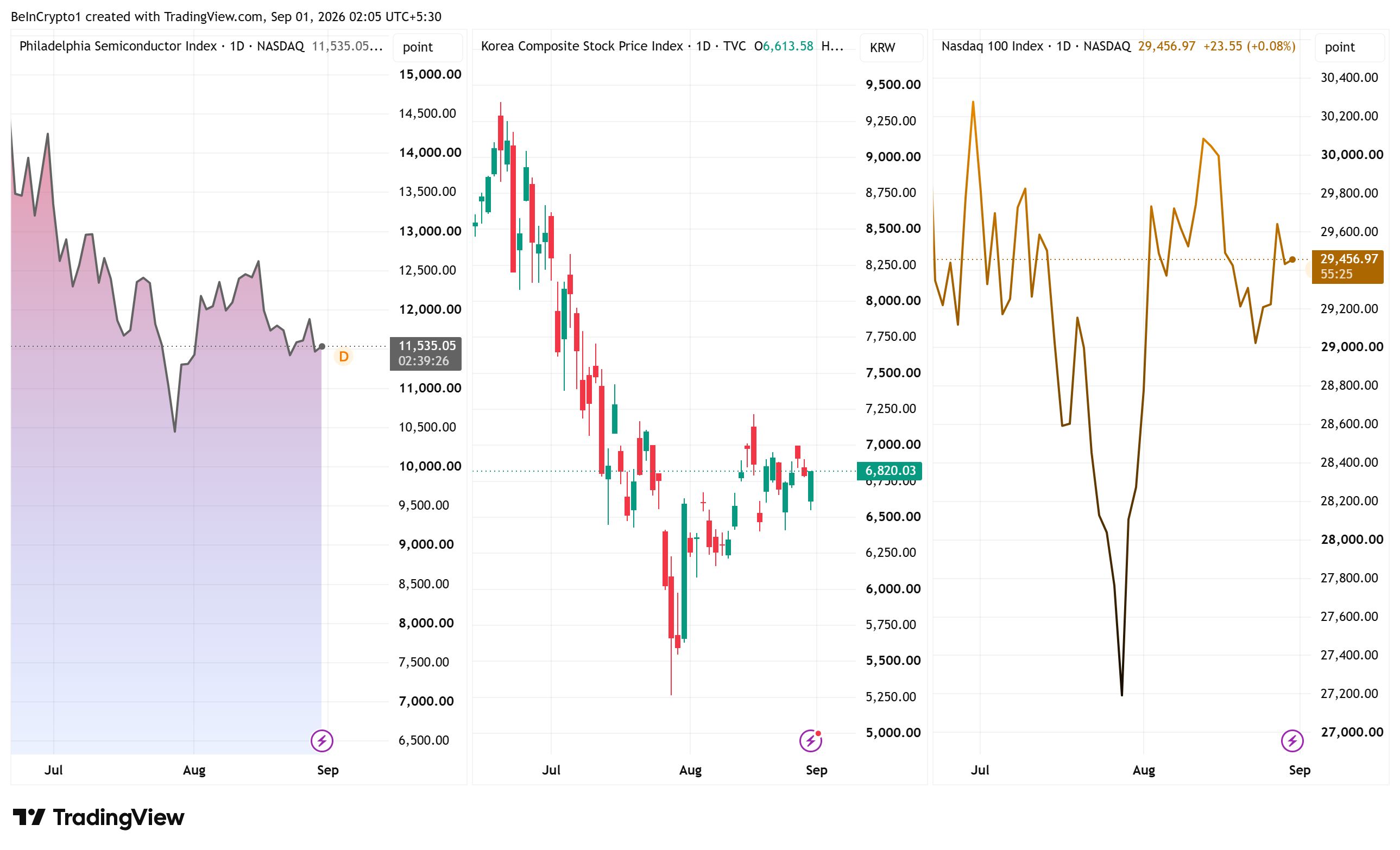Click the lightning icon in Nasdaq 100 chart
Image resolution: width=1400 pixels, height=850 pixels.
click(x=1292, y=740)
